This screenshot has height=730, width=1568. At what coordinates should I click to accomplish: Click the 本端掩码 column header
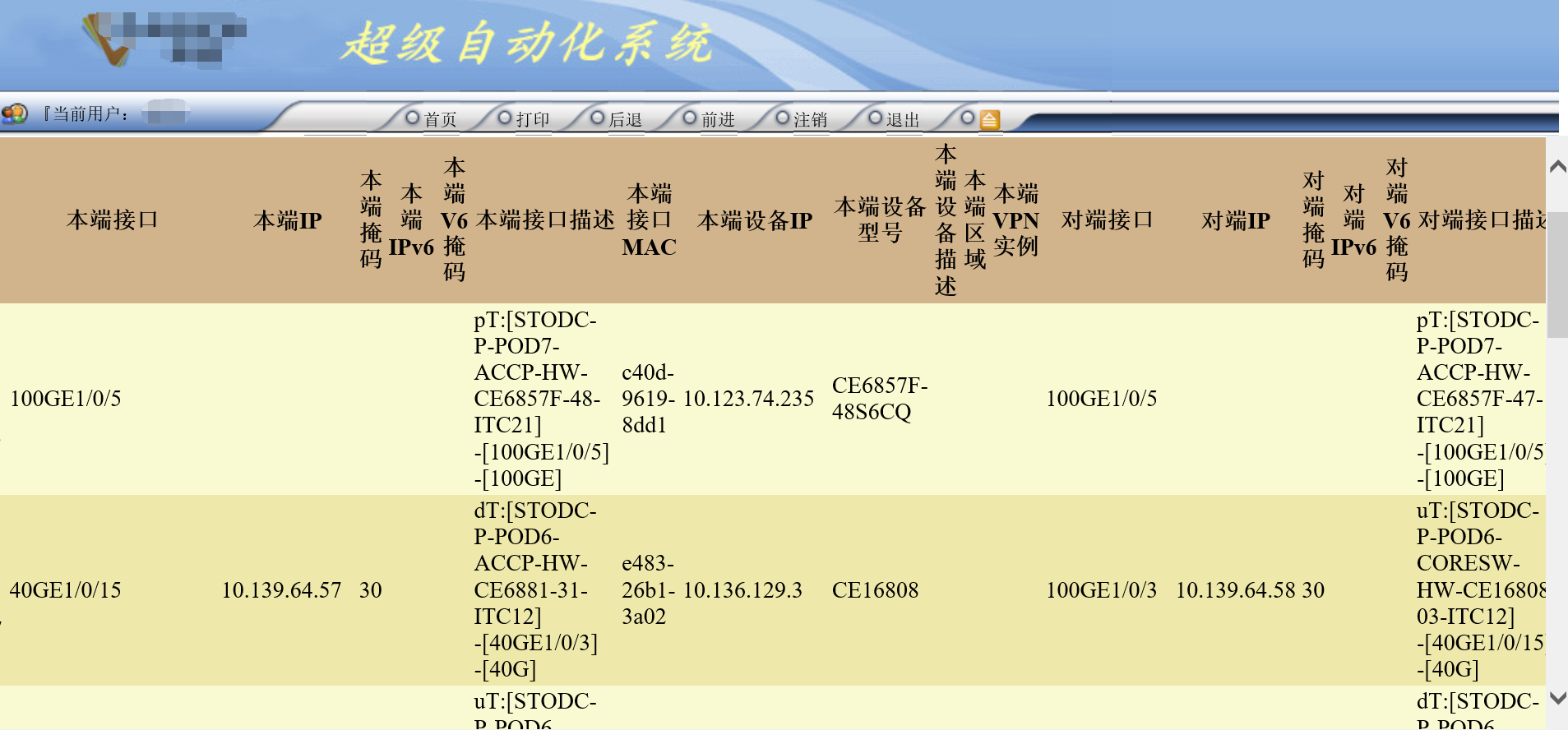tap(371, 220)
